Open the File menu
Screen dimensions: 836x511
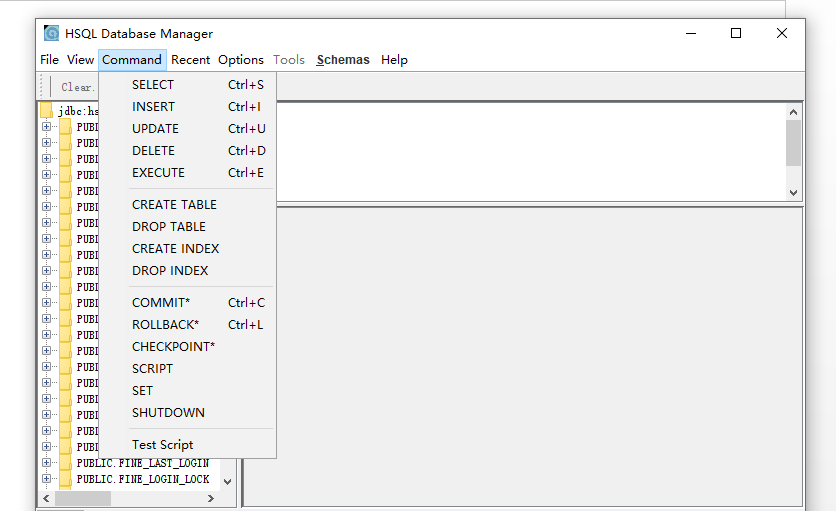coord(49,60)
